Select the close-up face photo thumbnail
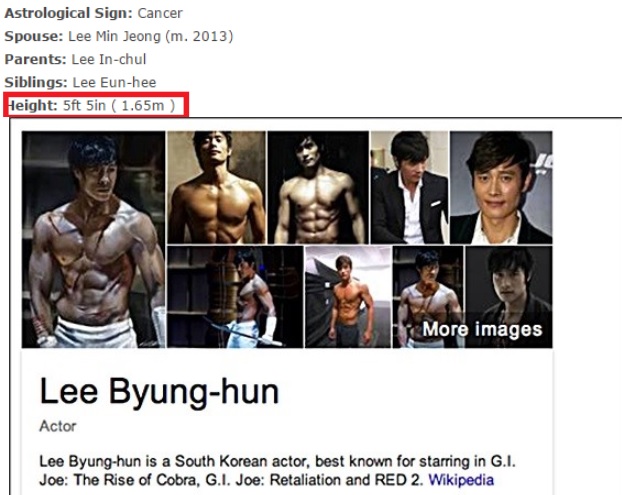The image size is (622, 495). pos(501,187)
